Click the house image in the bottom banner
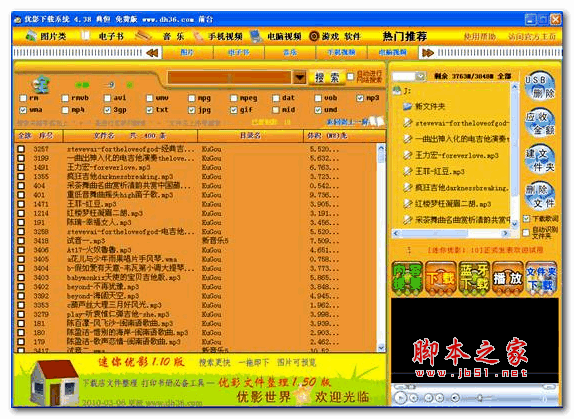Image resolution: width=574 pixels, height=419 pixels. point(54,382)
